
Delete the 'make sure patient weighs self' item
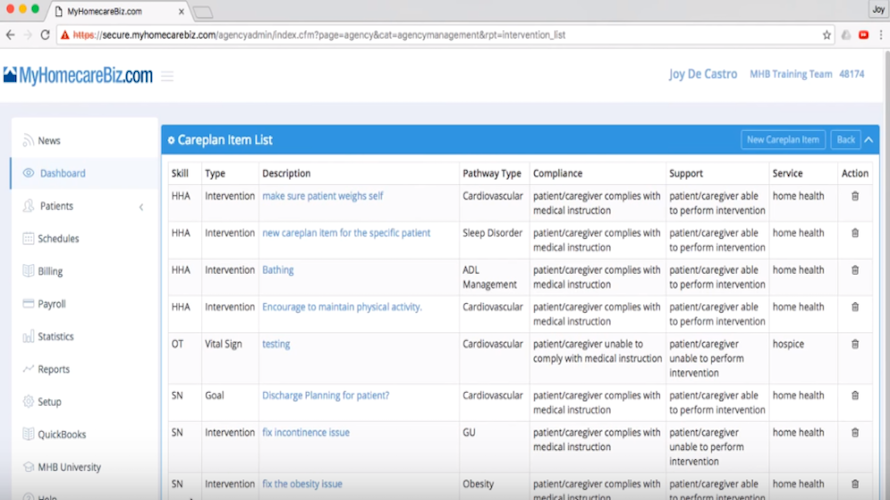click(x=855, y=196)
